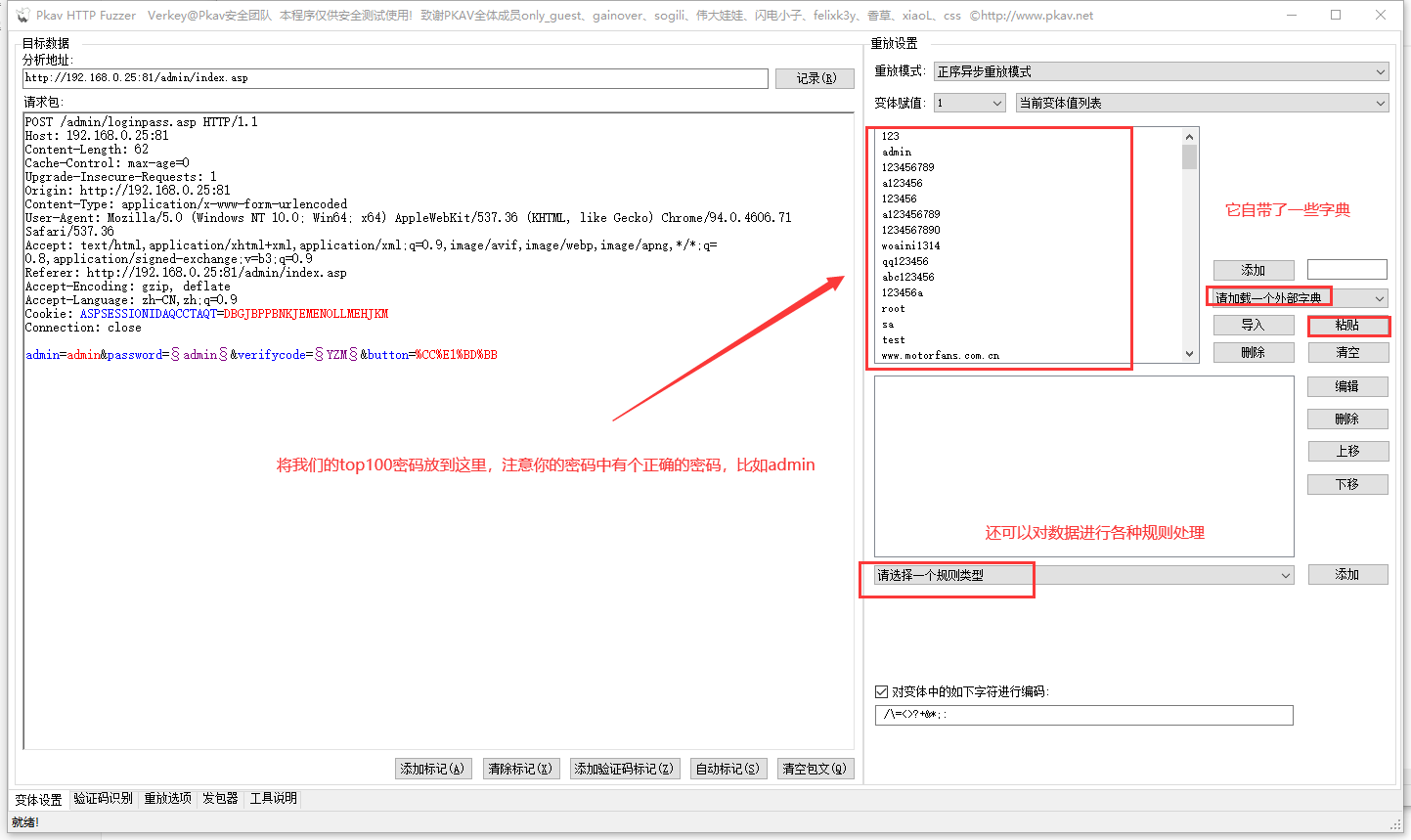Image resolution: width=1411 pixels, height=840 pixels.
Task: Open the rule type selection dropdown
Action: click(x=1083, y=575)
